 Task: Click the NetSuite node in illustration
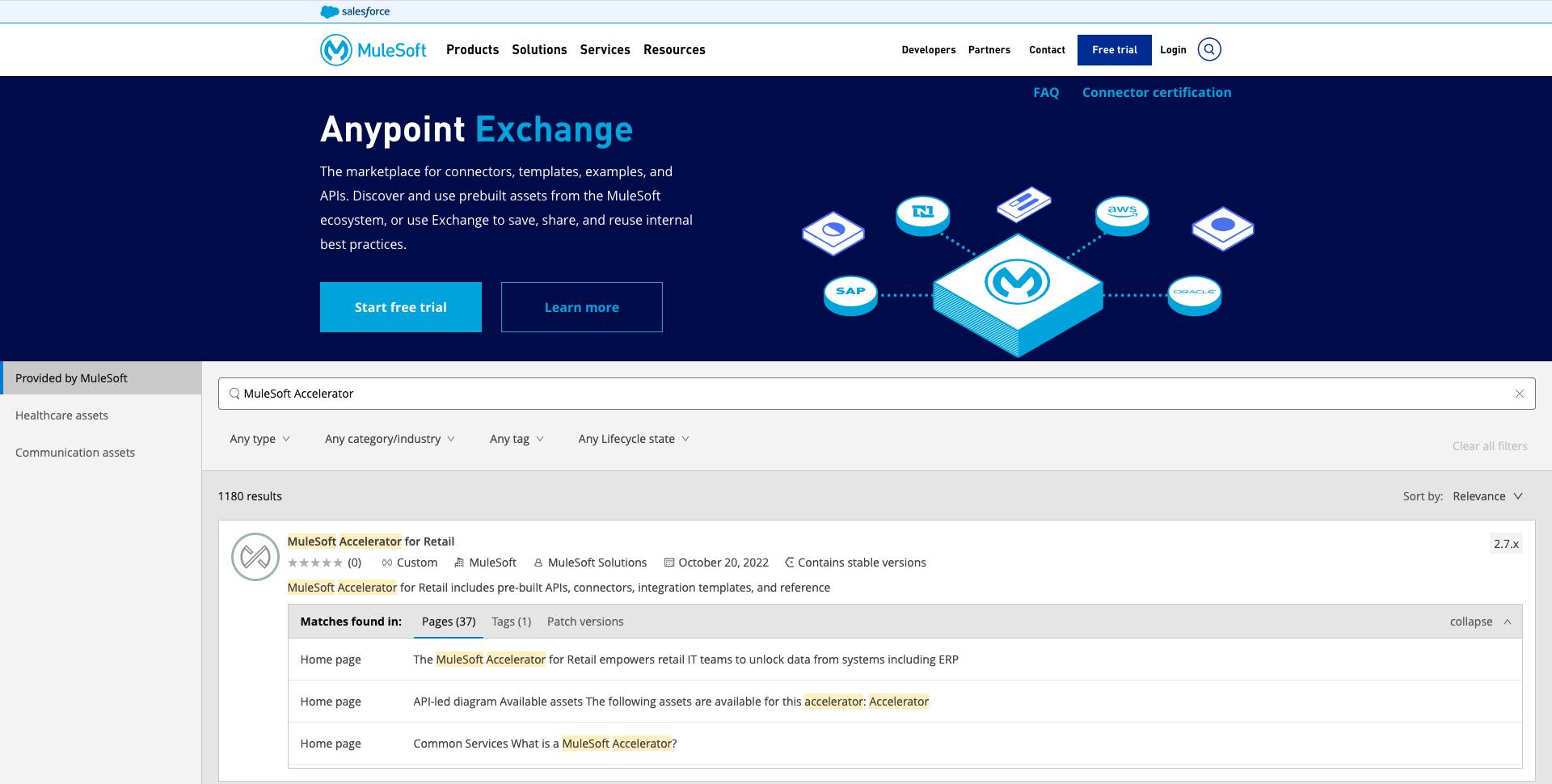[923, 215]
